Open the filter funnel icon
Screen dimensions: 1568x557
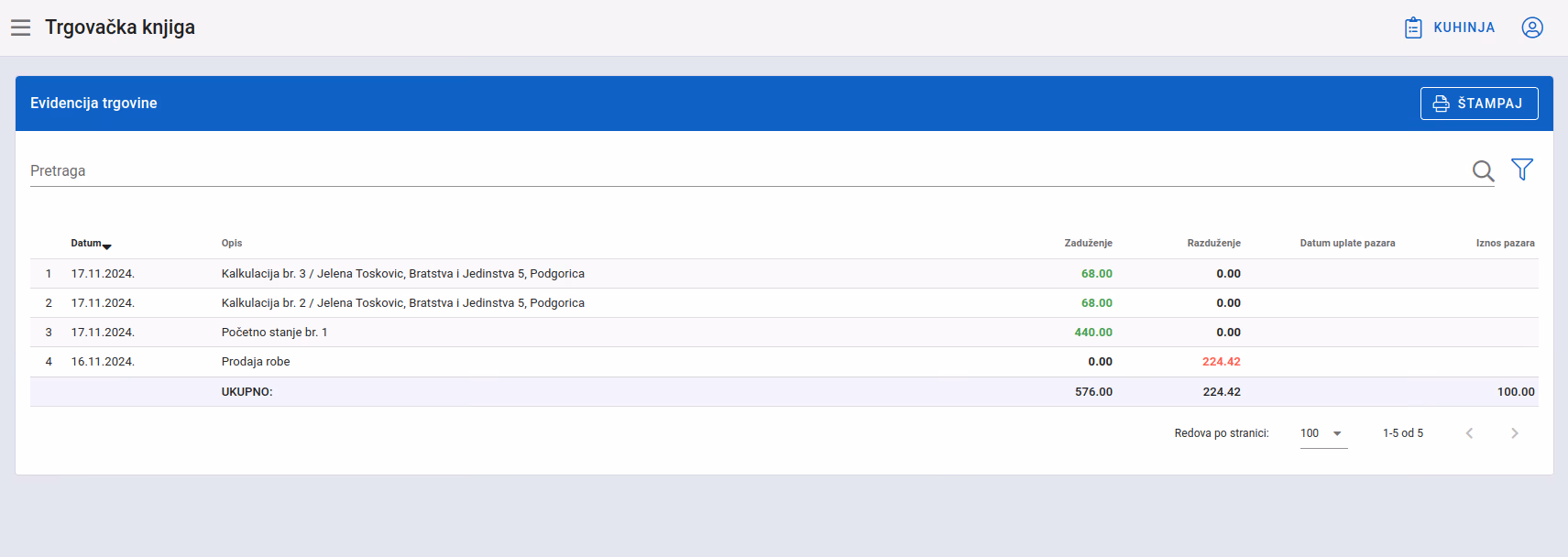pos(1522,169)
